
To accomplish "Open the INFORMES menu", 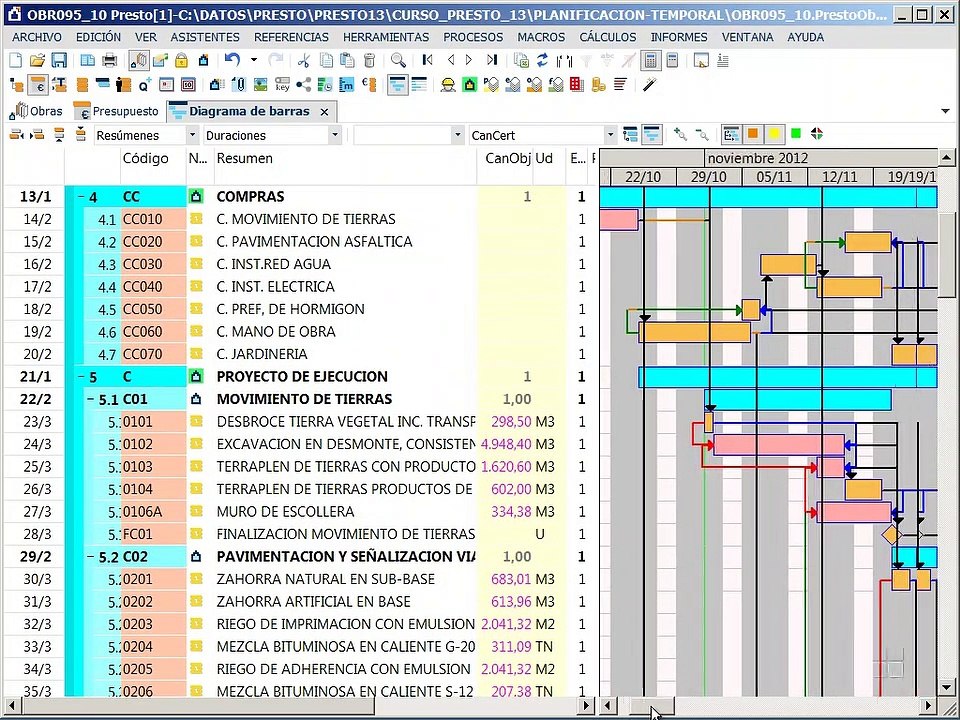I will click(679, 37).
